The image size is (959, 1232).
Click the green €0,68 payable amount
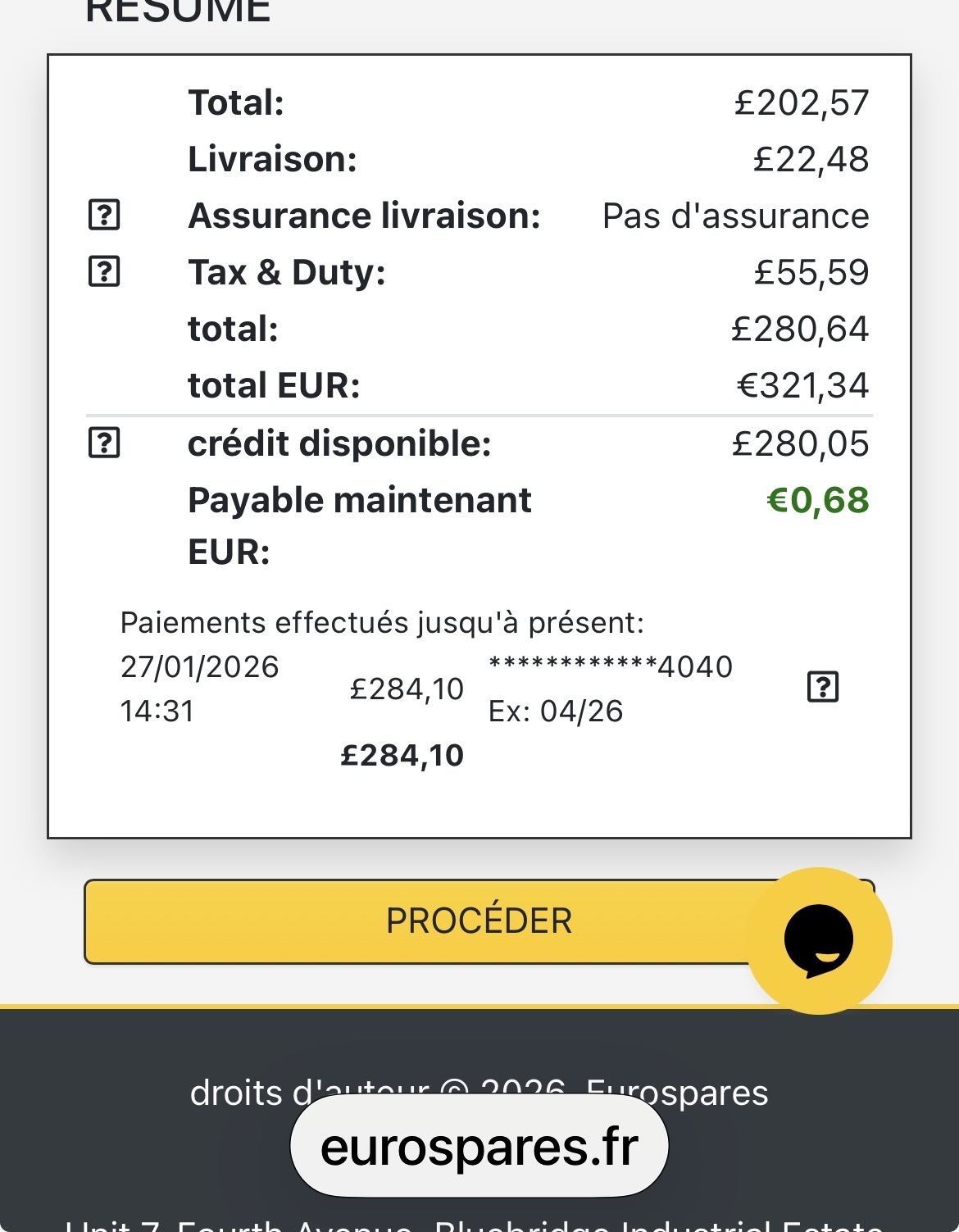pos(817,500)
